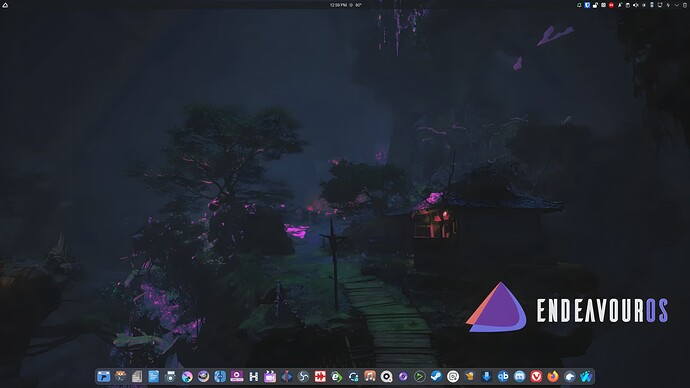Viewport: 690px width, 388px height.
Task: Launch the camera screenshot app in dock
Action: pos(170,377)
